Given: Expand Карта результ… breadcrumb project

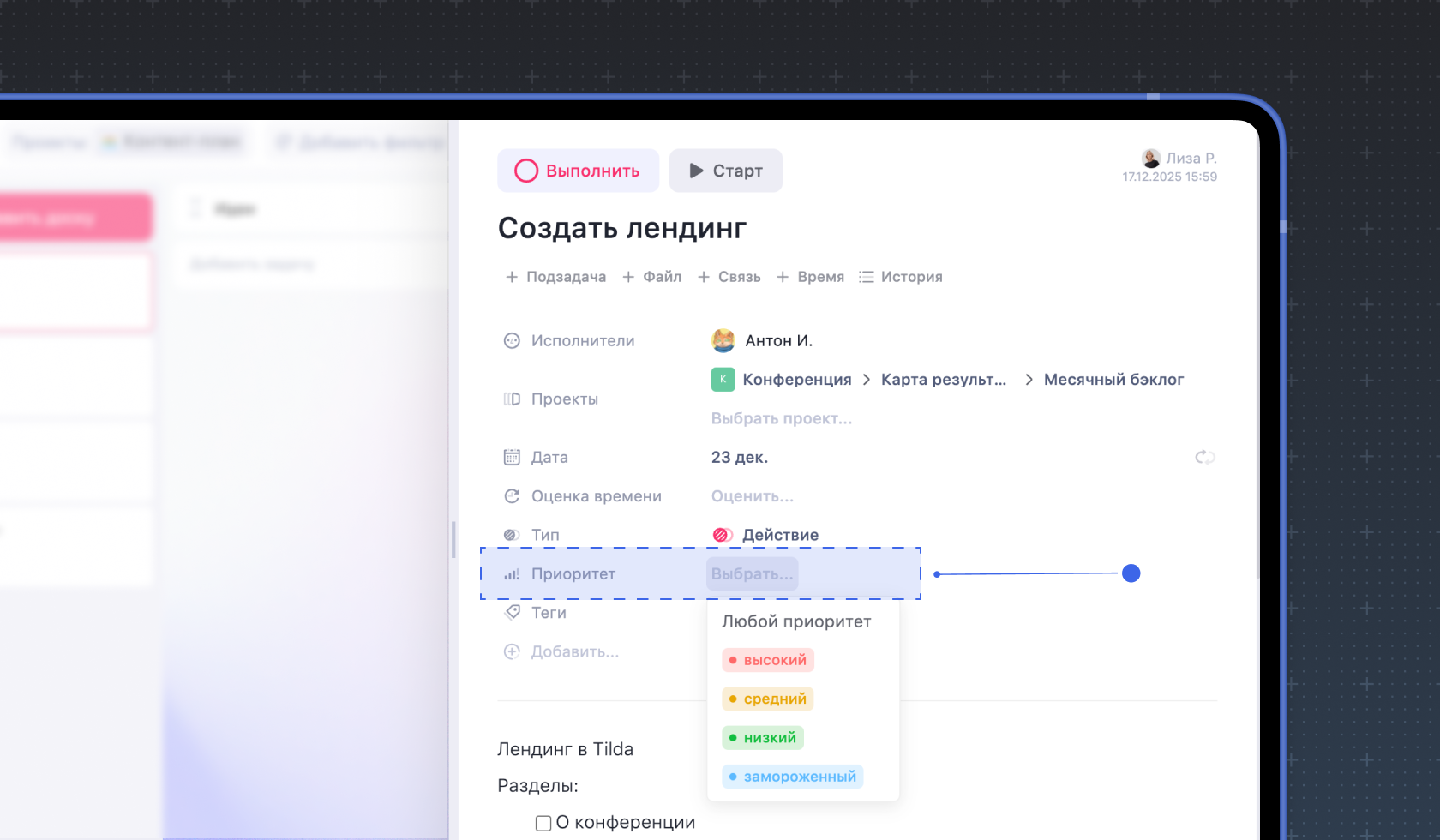Looking at the screenshot, I should coord(943,380).
